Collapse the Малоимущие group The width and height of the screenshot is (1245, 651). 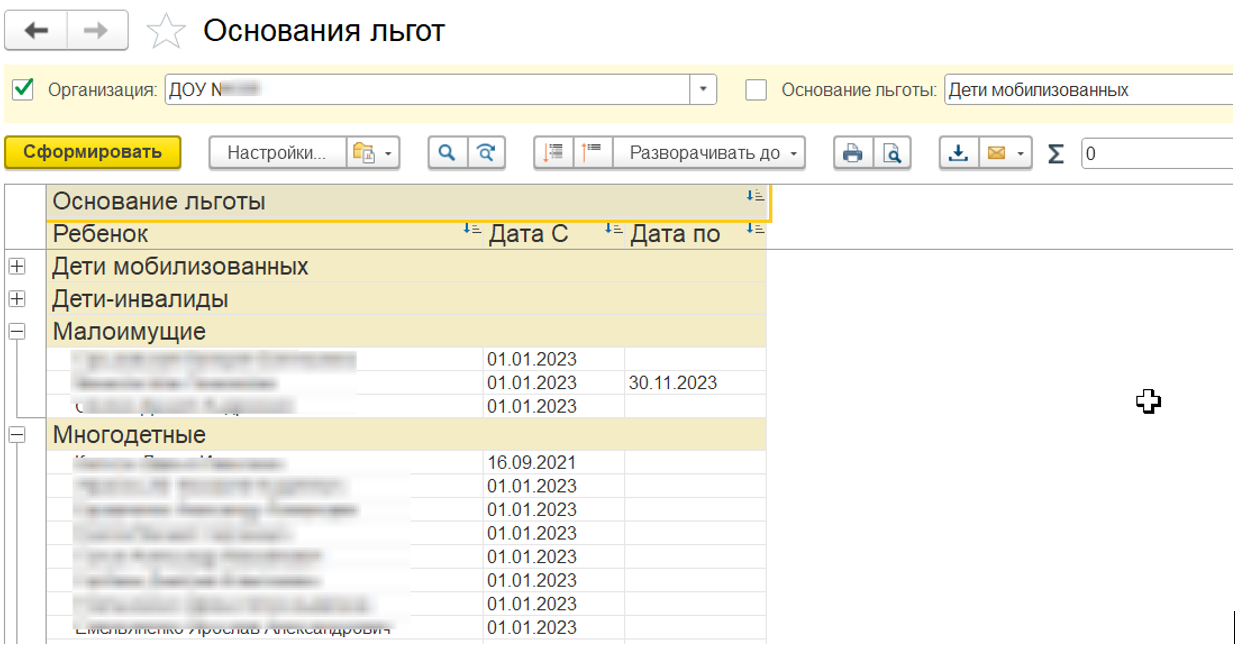click(x=17, y=331)
